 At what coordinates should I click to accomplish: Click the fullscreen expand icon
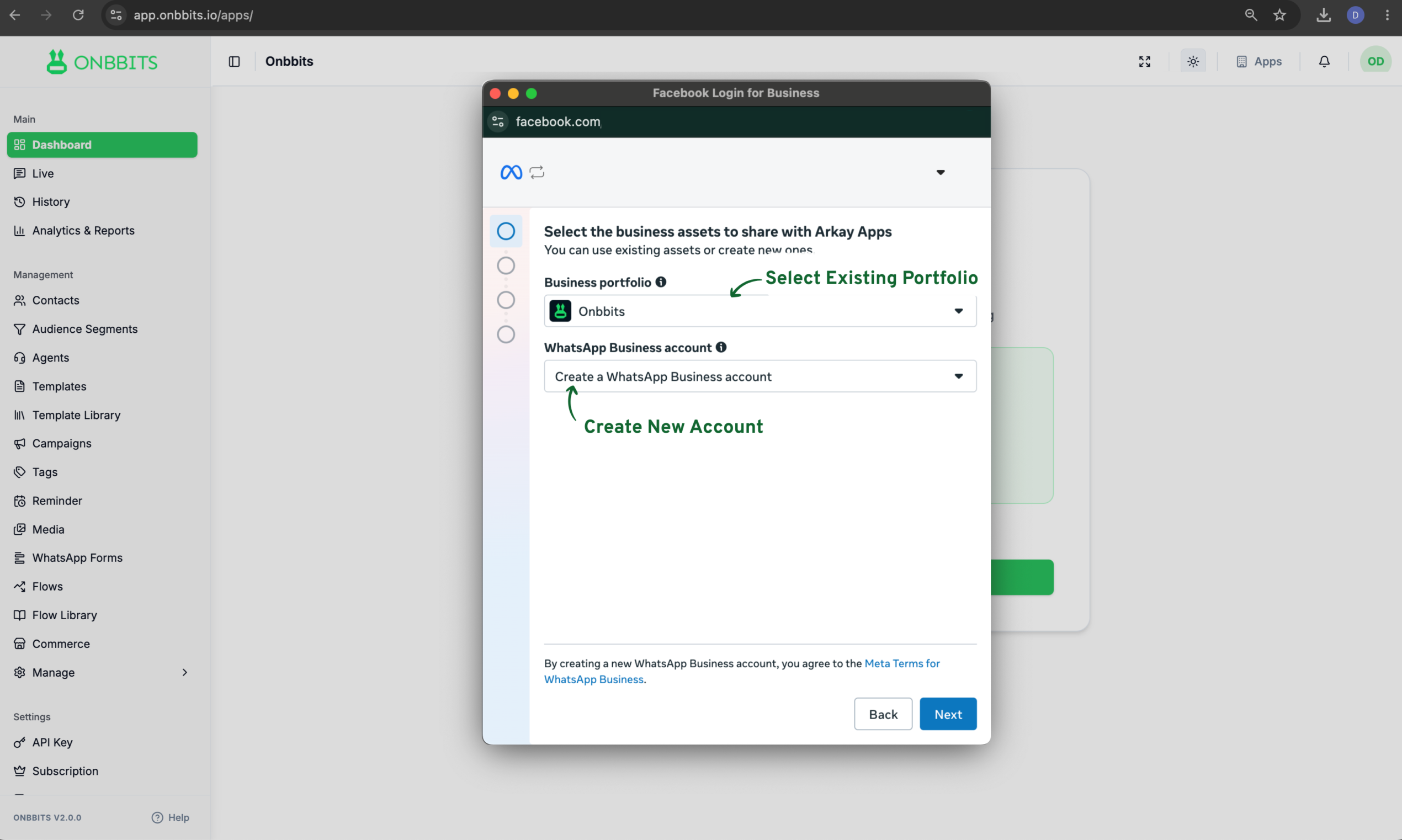(x=1144, y=61)
